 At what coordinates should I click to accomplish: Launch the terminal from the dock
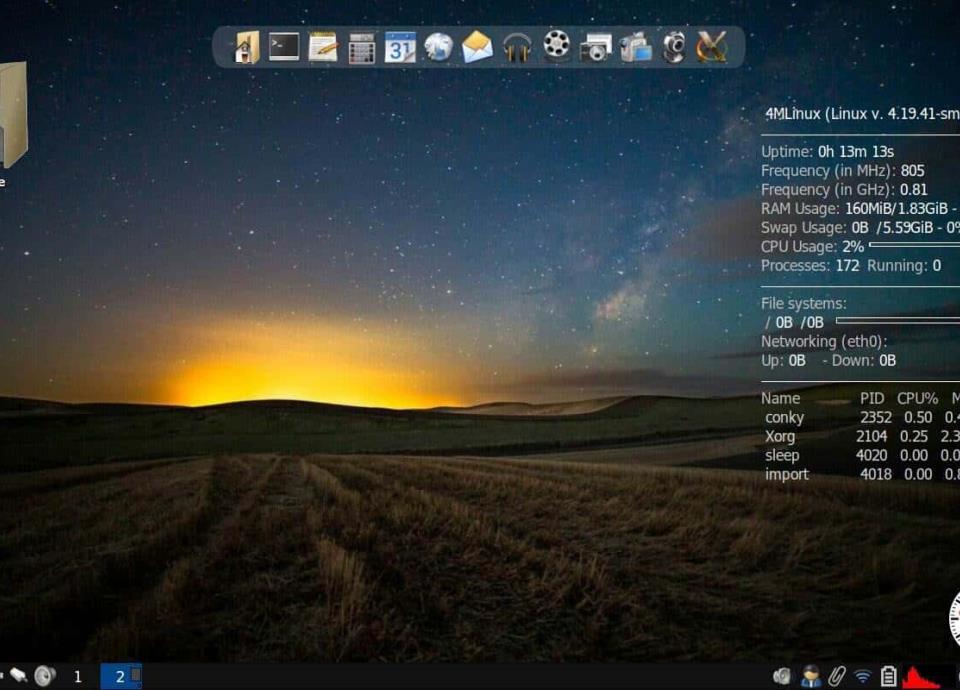(284, 47)
